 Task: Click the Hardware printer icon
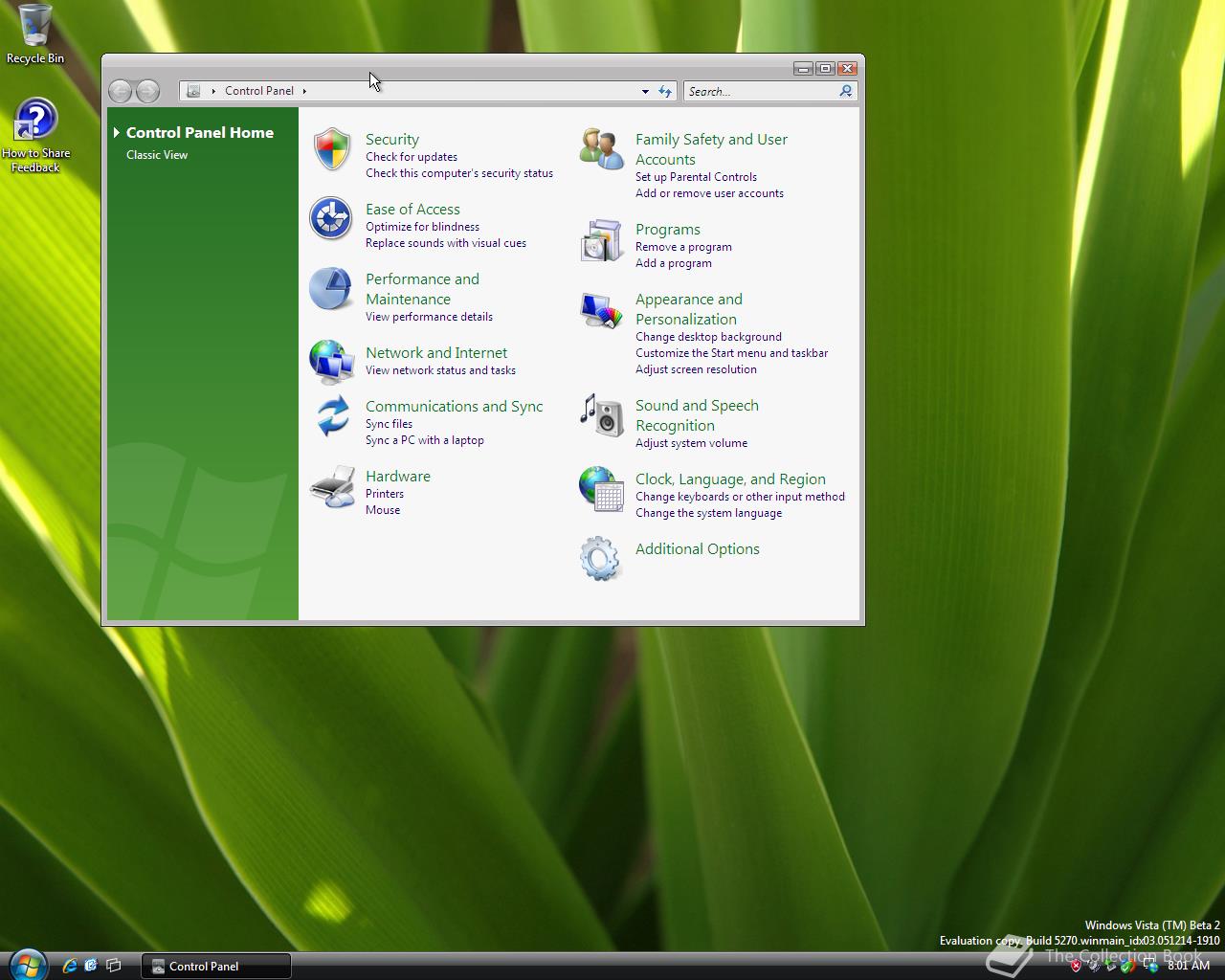pyautogui.click(x=332, y=486)
